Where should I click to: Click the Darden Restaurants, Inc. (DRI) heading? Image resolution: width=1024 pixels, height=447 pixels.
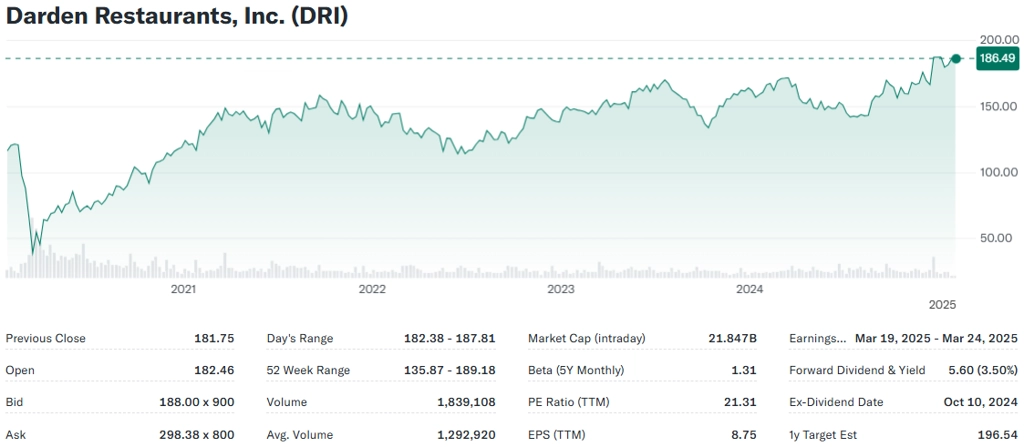pos(176,16)
